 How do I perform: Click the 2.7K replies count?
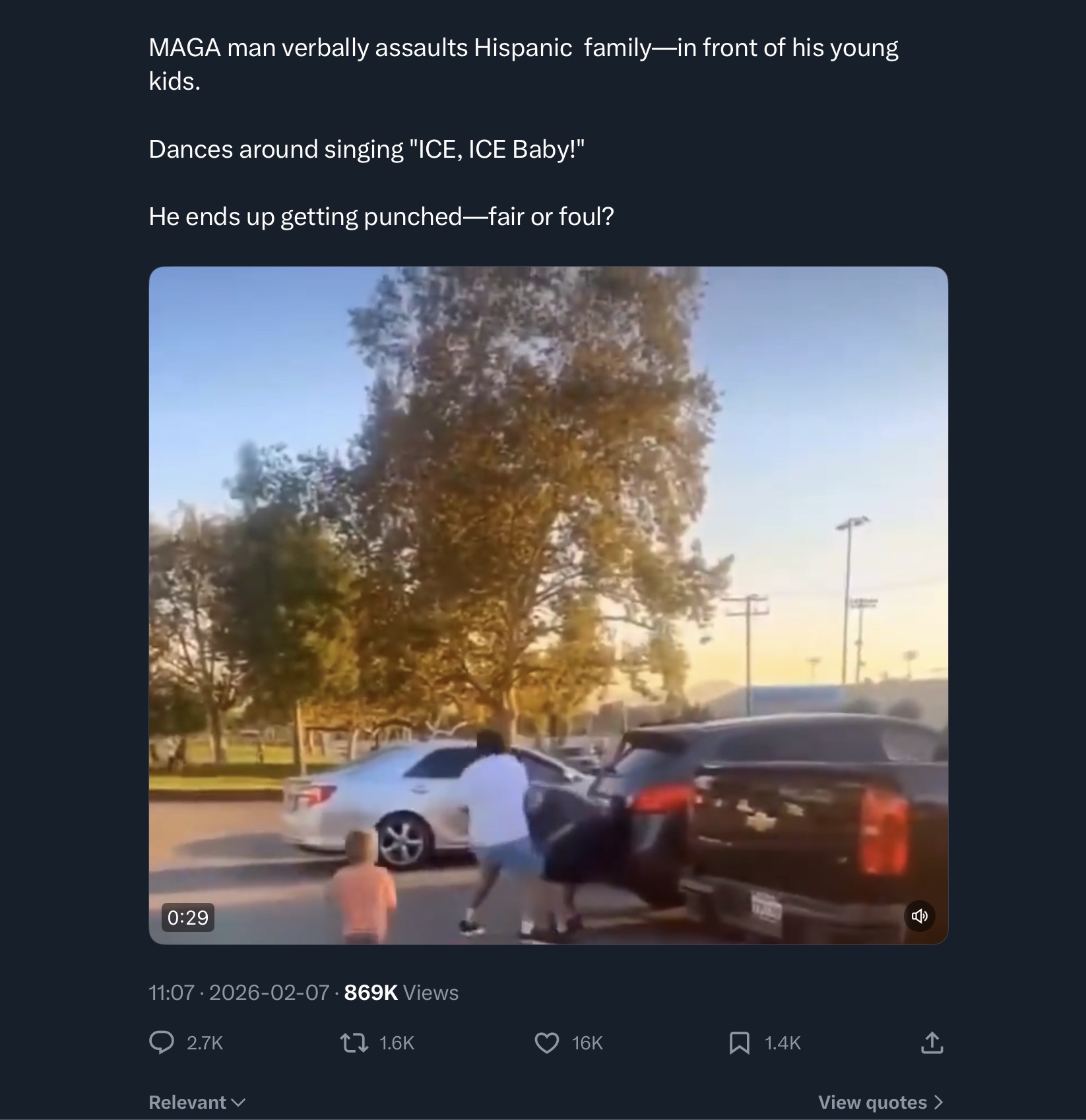[205, 1043]
